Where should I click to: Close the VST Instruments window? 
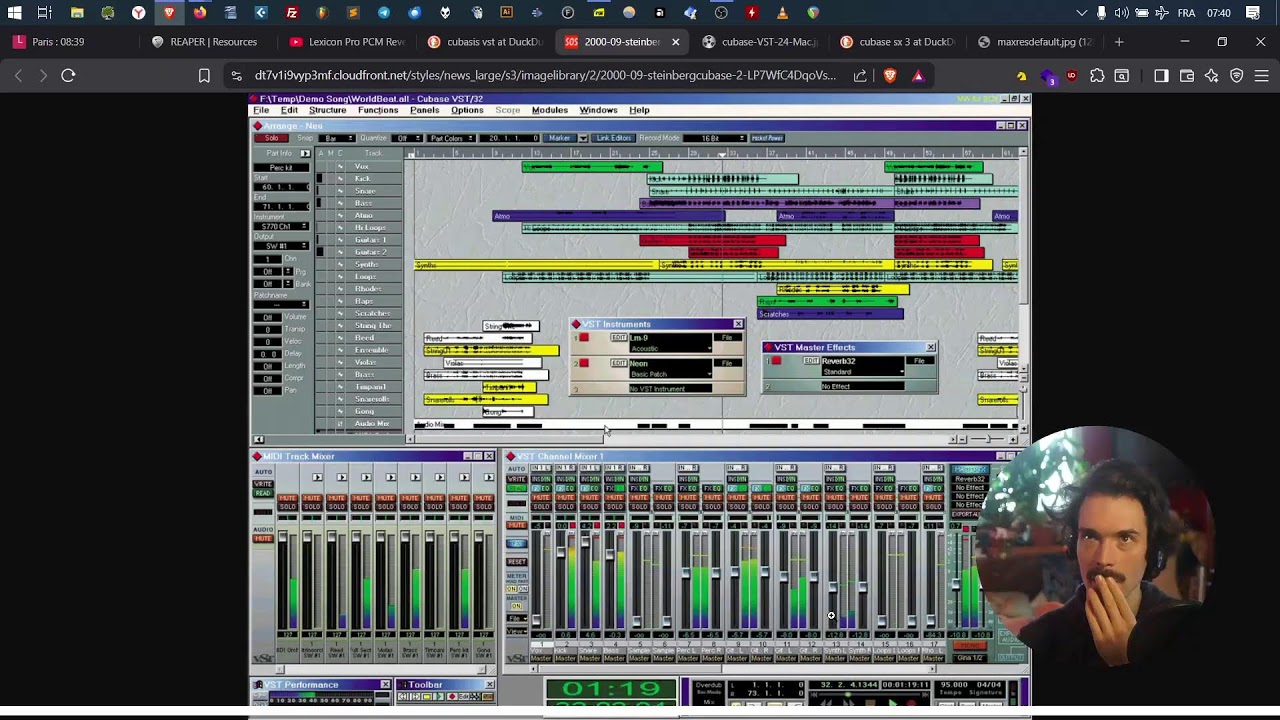(x=738, y=324)
